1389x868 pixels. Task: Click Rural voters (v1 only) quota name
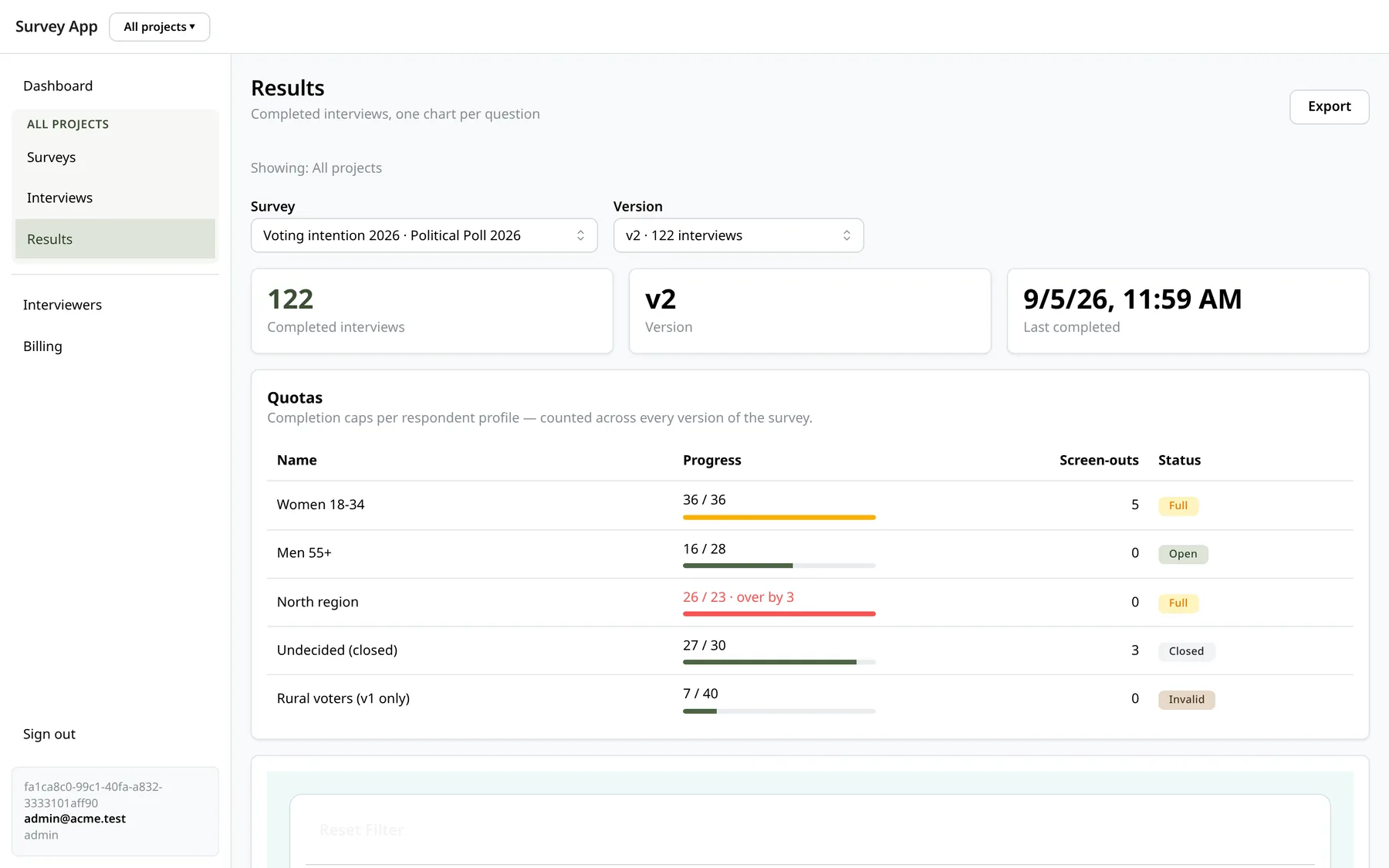pyautogui.click(x=343, y=699)
